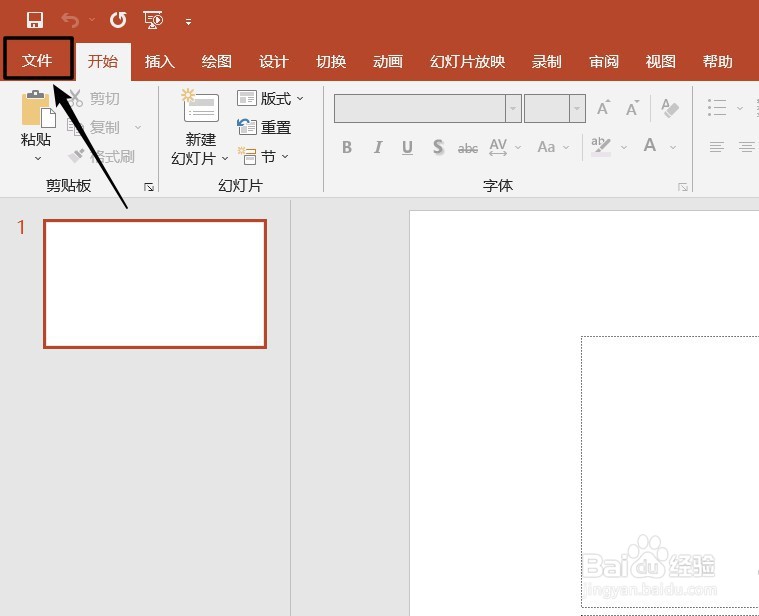Screen dimensions: 759x616
Task: Toggle Bold formatting
Action: click(347, 147)
